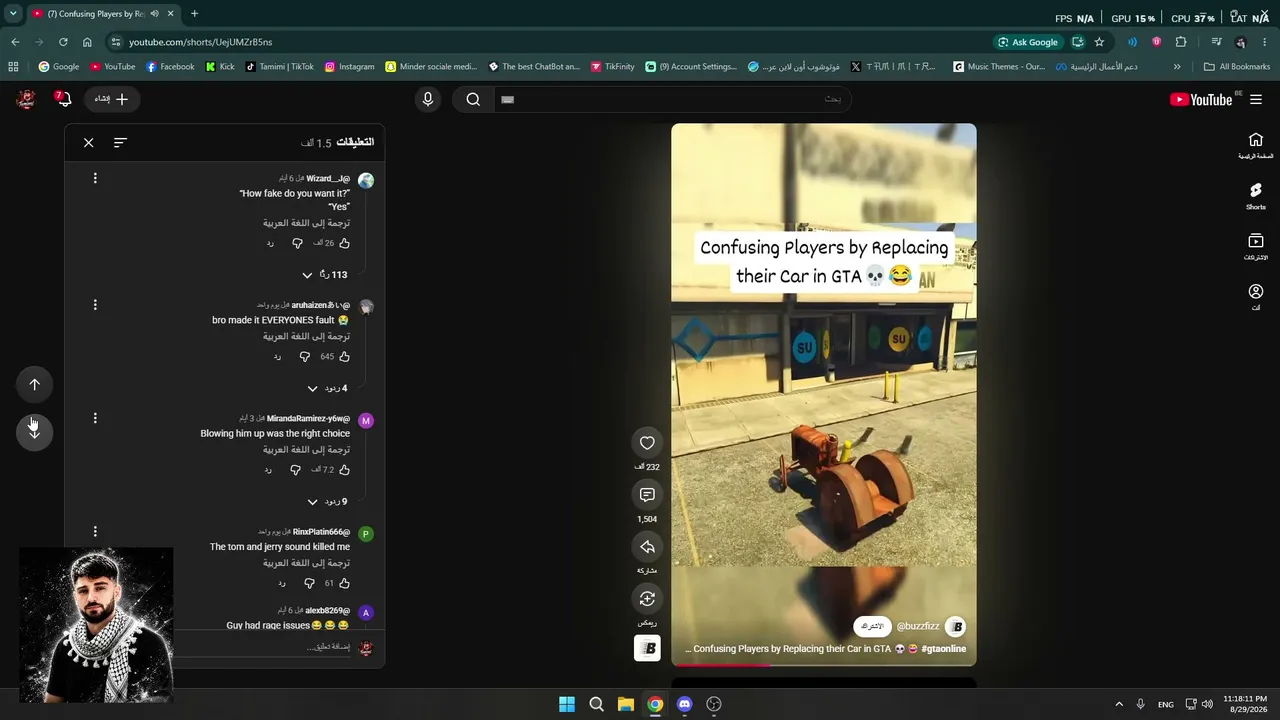The height and width of the screenshot is (720, 1280).
Task: Open the comments sort order menu
Action: tap(120, 143)
